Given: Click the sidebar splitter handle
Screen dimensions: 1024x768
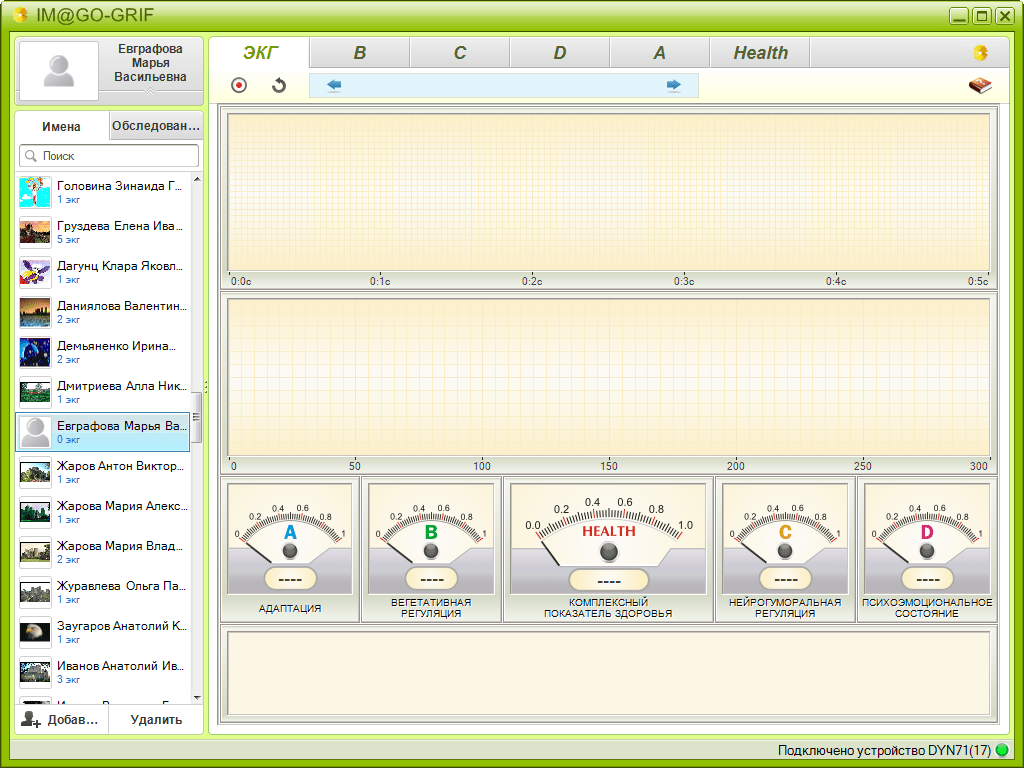Looking at the screenshot, I should coord(206,387).
